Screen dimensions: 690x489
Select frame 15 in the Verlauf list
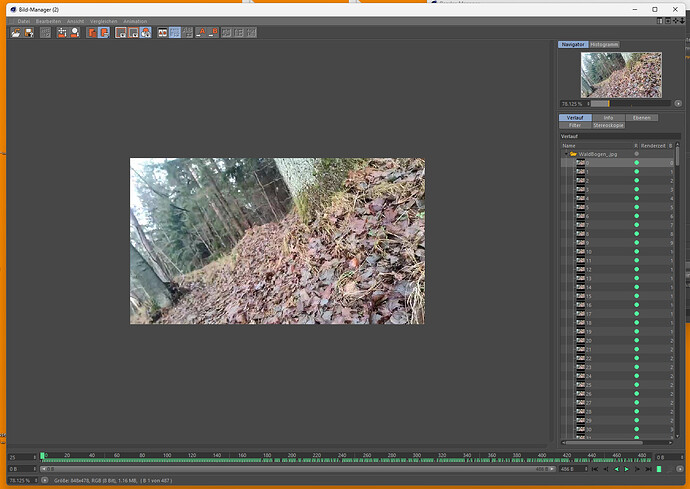[617, 296]
